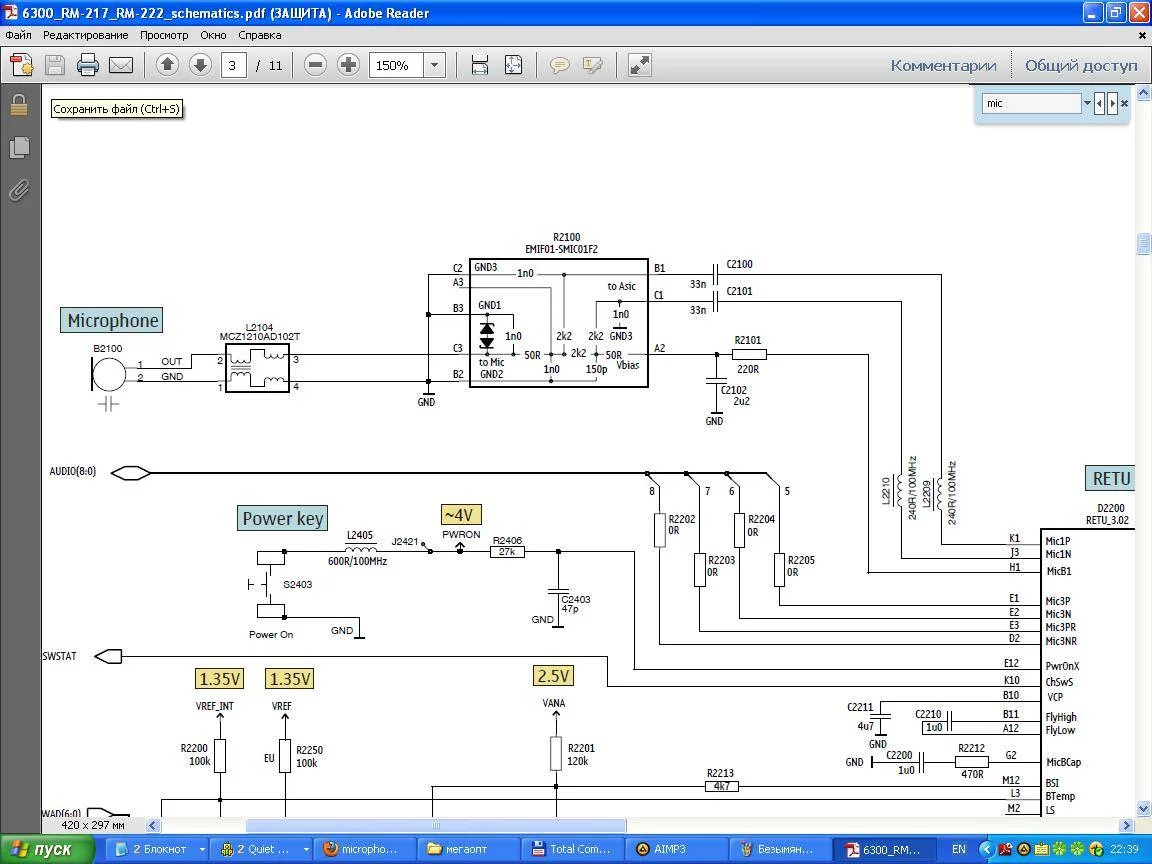Open the Просмотр menu
Screen dimensions: 1152x864
click(164, 35)
